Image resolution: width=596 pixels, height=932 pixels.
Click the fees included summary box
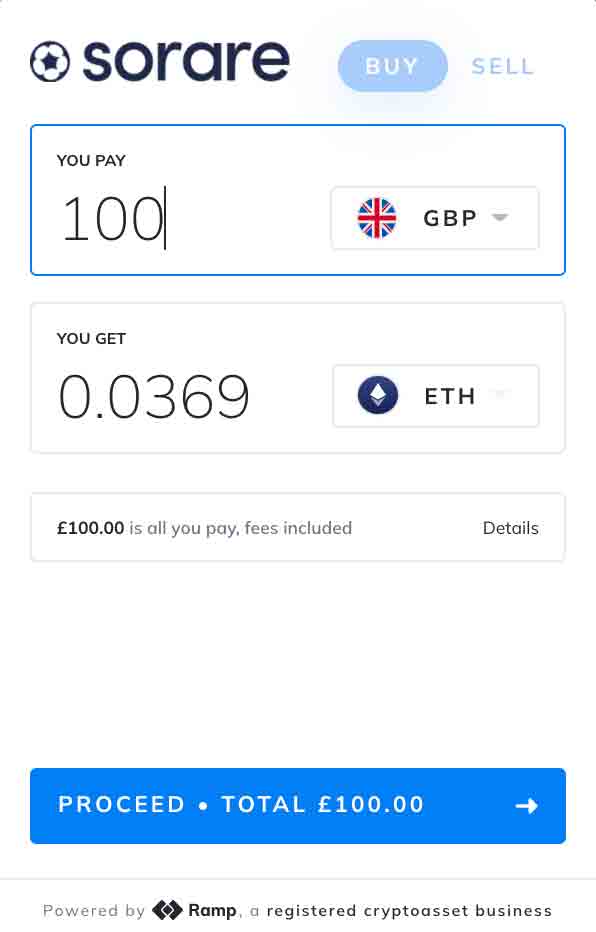click(x=298, y=527)
